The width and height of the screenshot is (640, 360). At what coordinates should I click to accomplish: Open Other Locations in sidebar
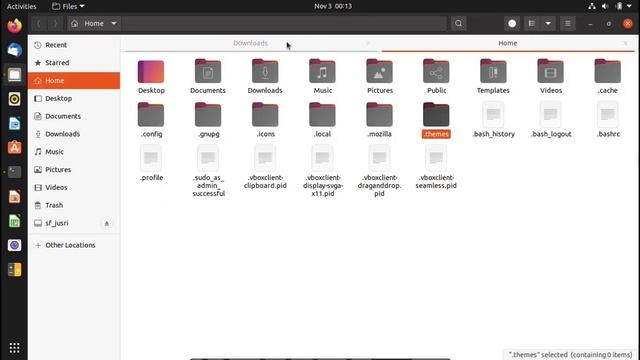(74, 245)
